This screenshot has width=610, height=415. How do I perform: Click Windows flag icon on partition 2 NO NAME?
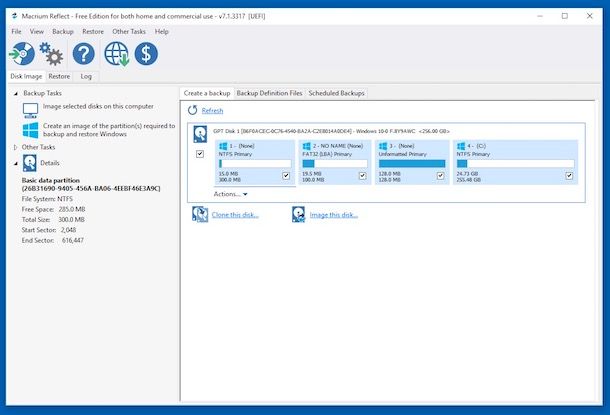point(307,146)
